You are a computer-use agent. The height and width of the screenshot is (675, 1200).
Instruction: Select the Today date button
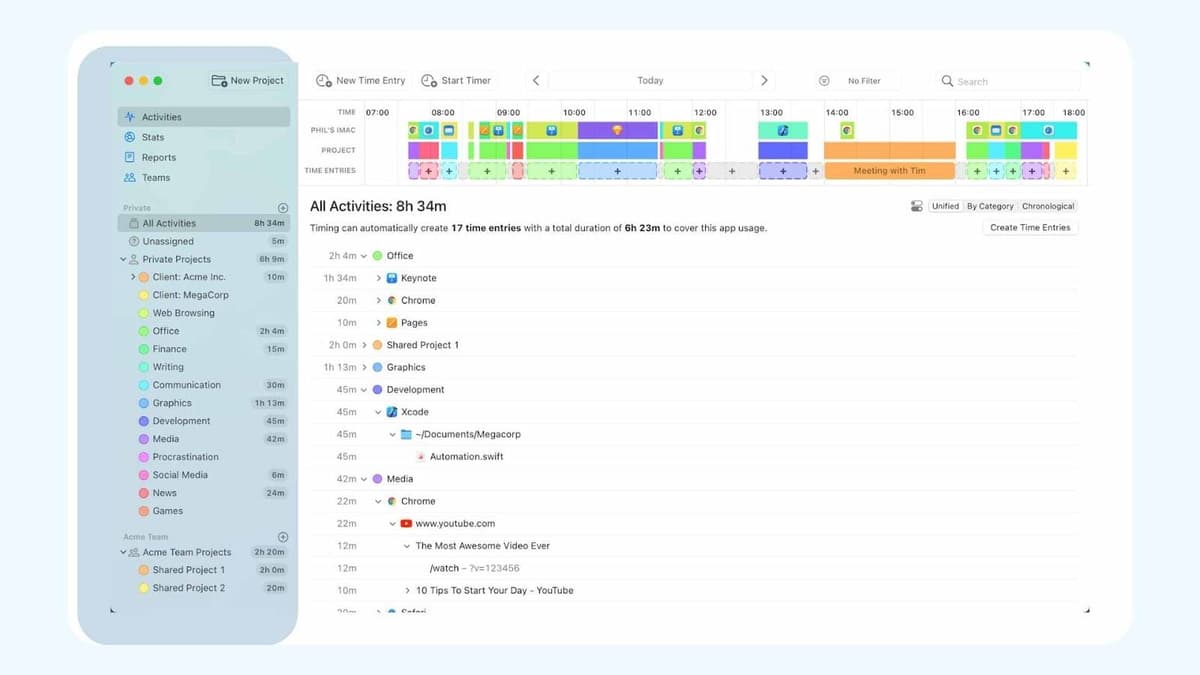(650, 81)
